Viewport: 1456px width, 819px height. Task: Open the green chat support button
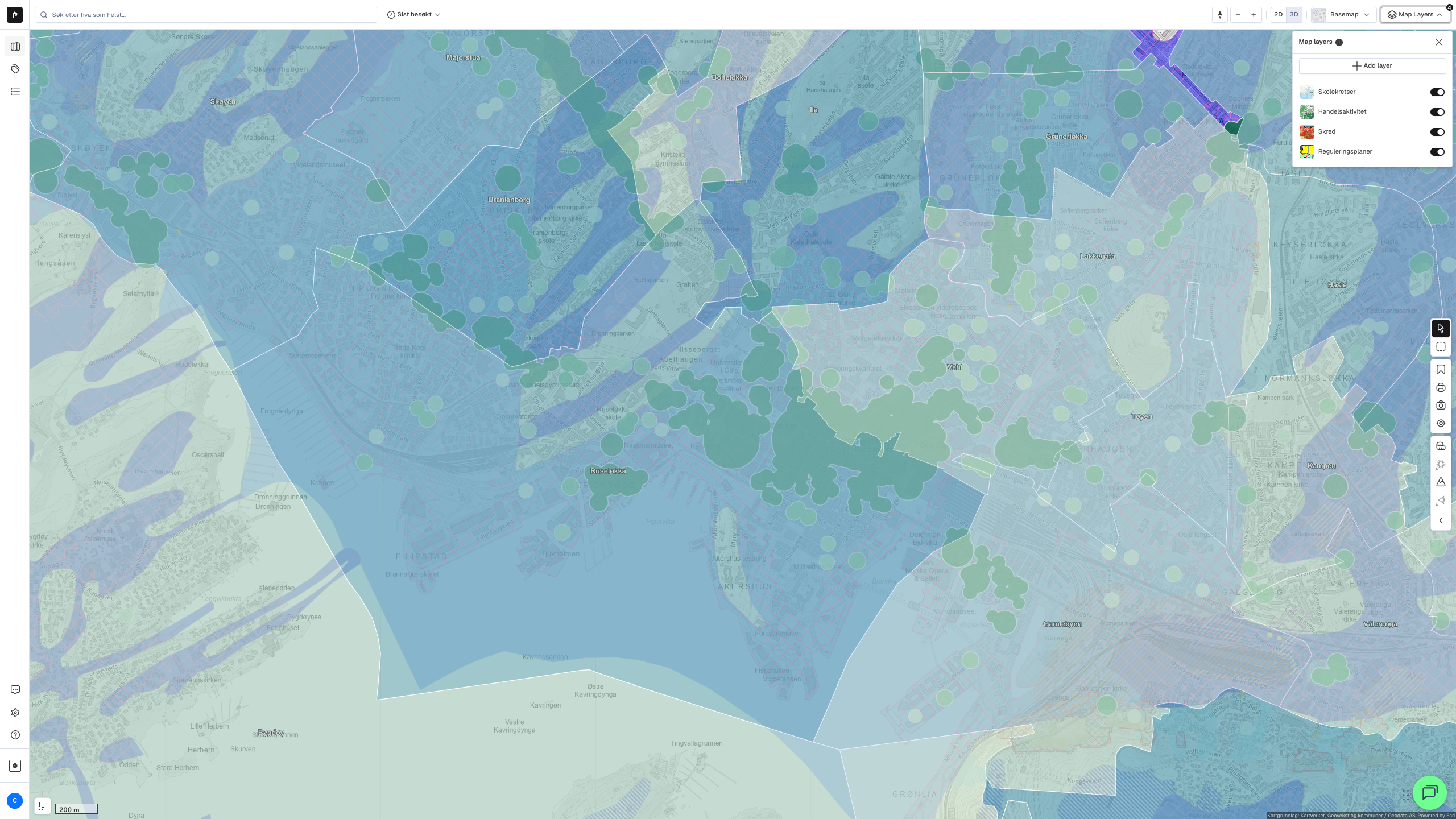tap(1430, 792)
